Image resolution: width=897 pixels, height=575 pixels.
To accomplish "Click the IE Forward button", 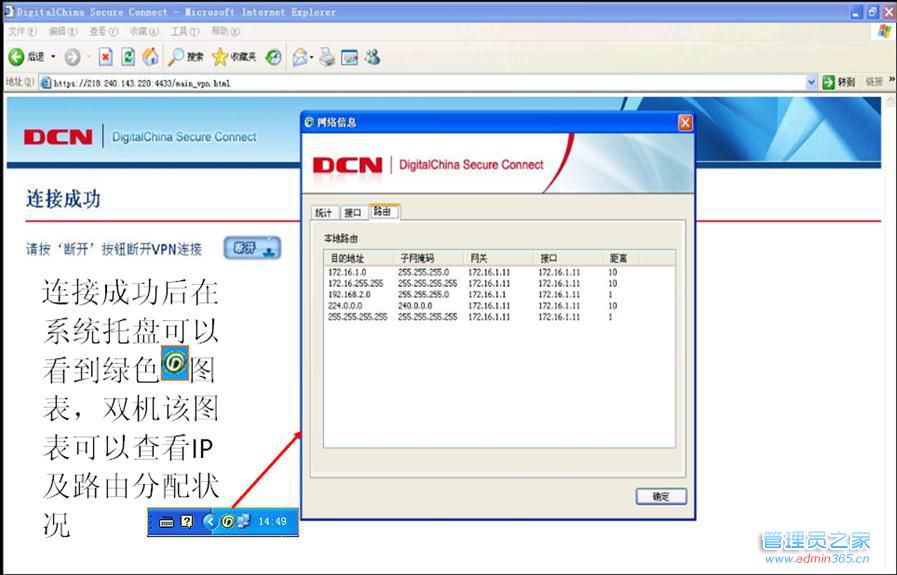I will coord(72,57).
